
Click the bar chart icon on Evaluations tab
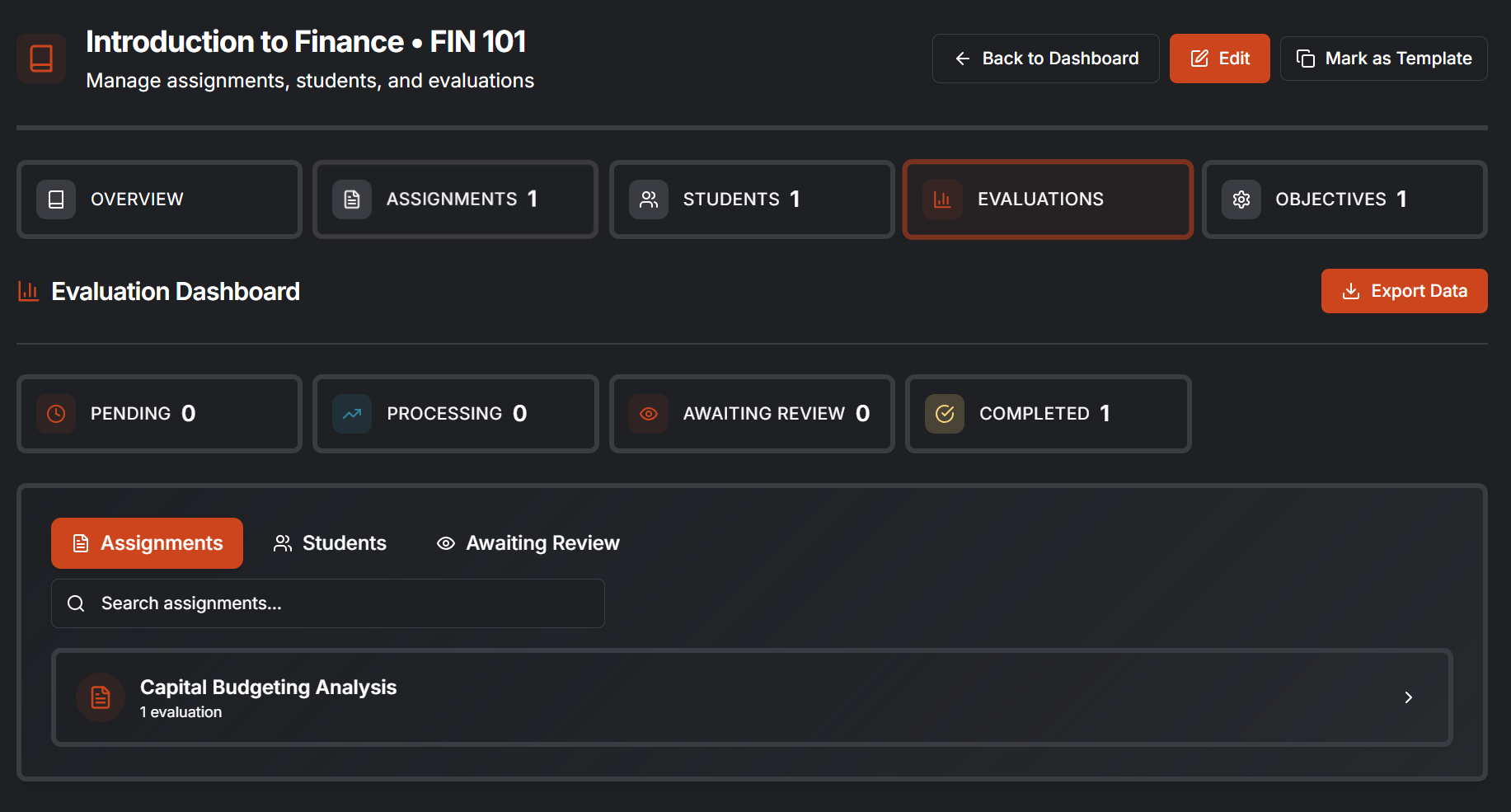942,199
